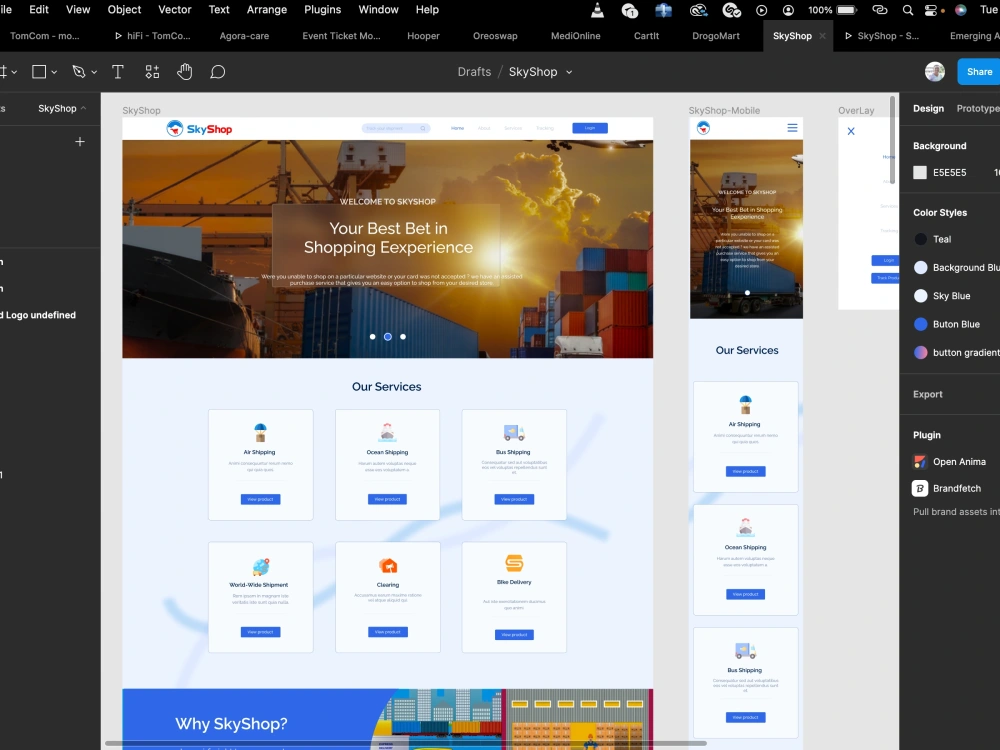Click the Bus Shipping truck icon in desktop frame
Viewport: 1000px width, 750px height.
[x=514, y=433]
